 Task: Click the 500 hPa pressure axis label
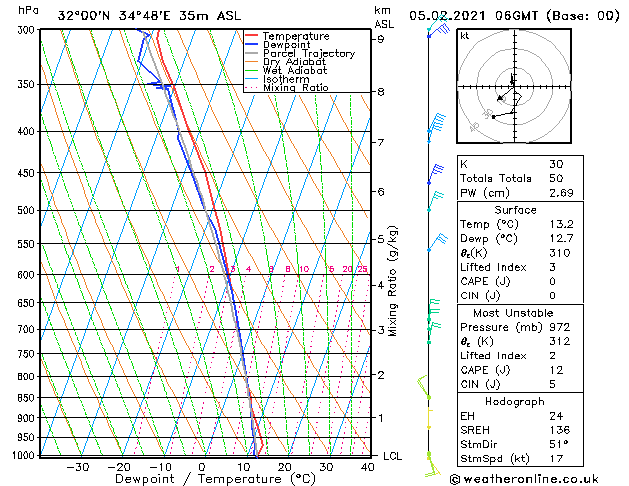(x=26, y=210)
